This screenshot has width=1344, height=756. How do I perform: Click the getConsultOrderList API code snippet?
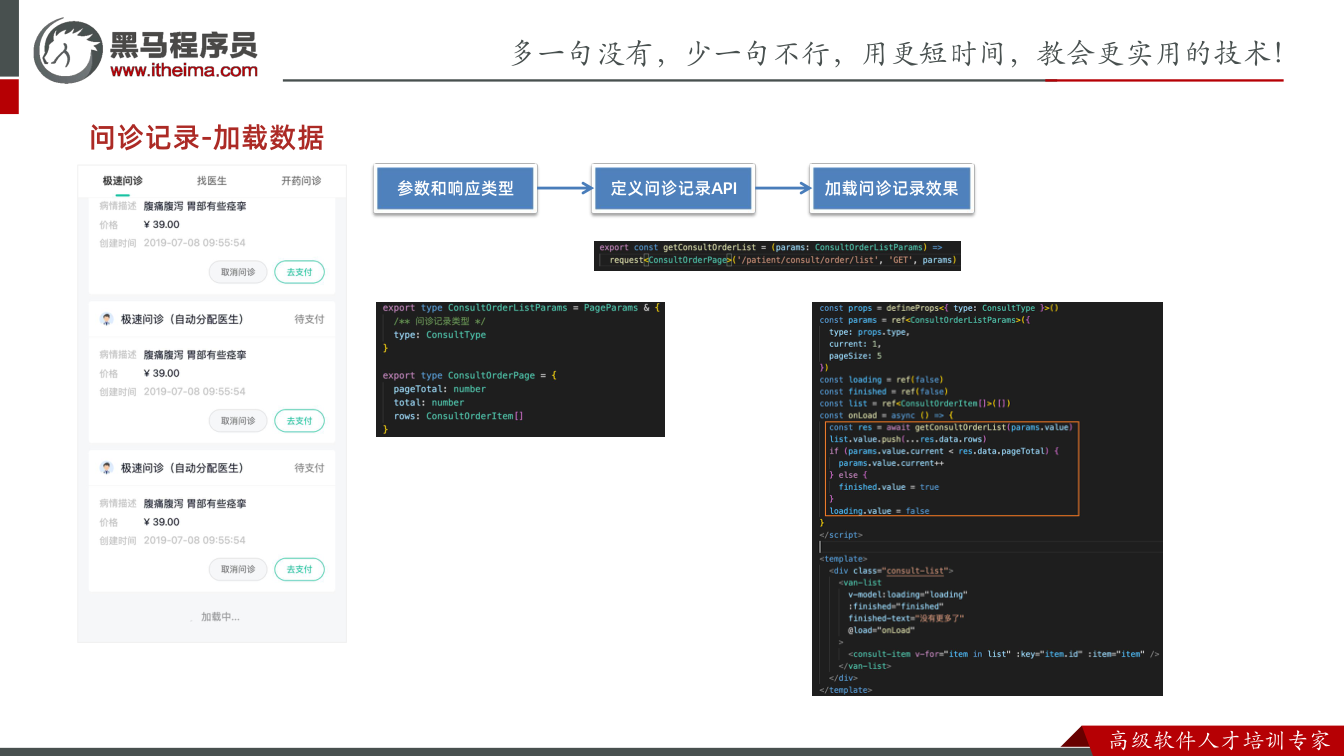pos(777,254)
